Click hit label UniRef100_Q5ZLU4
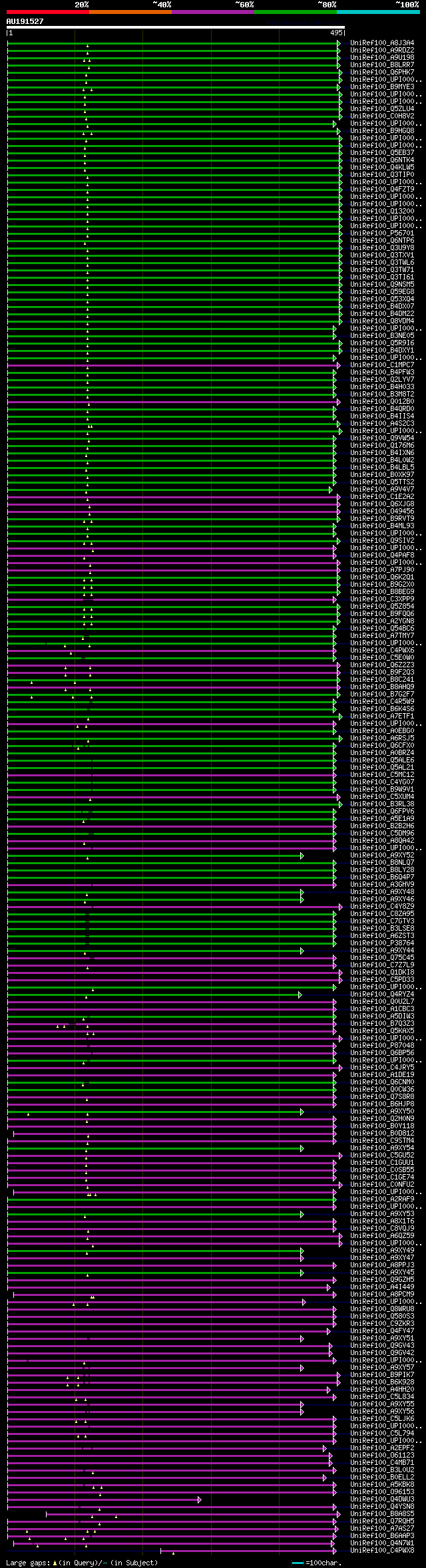 point(382,108)
